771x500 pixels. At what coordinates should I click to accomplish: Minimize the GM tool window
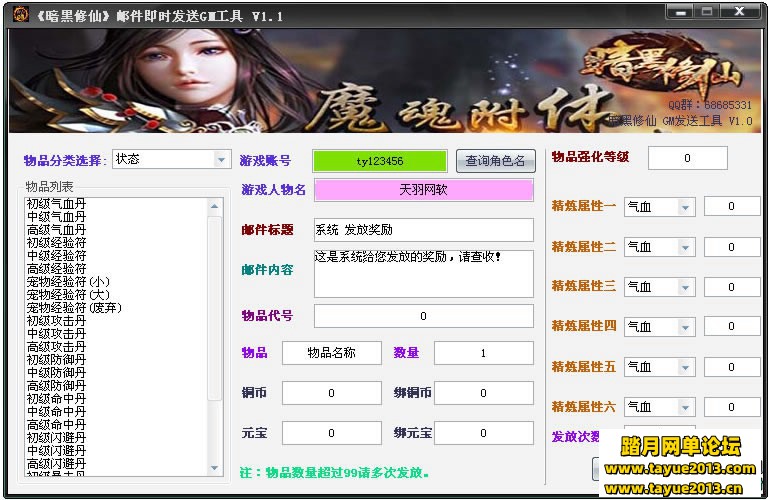(x=681, y=12)
